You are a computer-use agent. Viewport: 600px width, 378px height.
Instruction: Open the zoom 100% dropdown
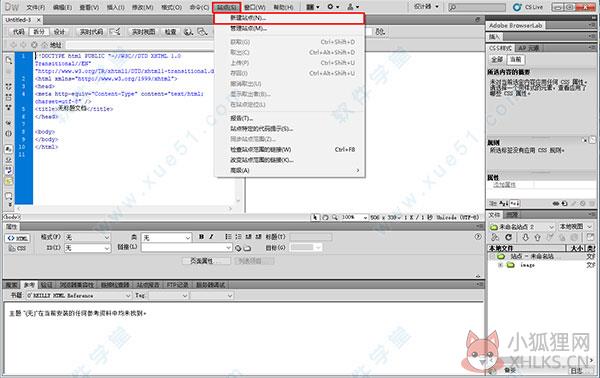[354, 217]
